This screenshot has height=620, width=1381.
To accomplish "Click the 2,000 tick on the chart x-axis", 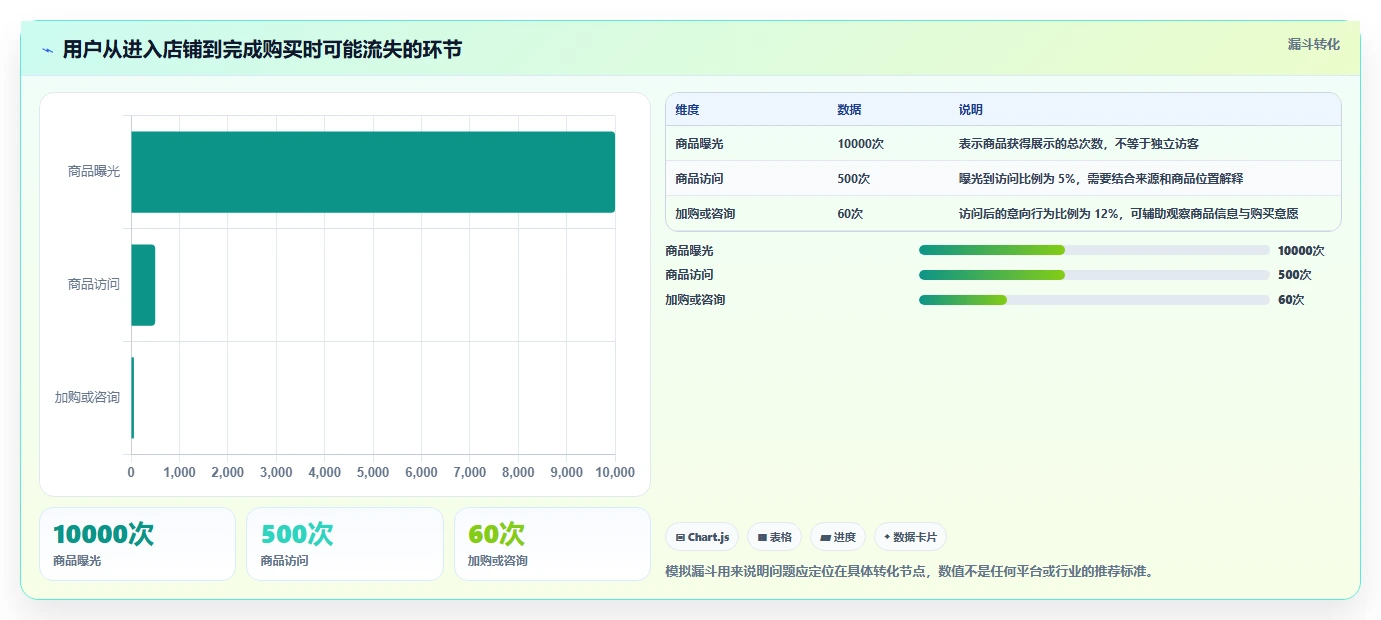I will coord(228,472).
